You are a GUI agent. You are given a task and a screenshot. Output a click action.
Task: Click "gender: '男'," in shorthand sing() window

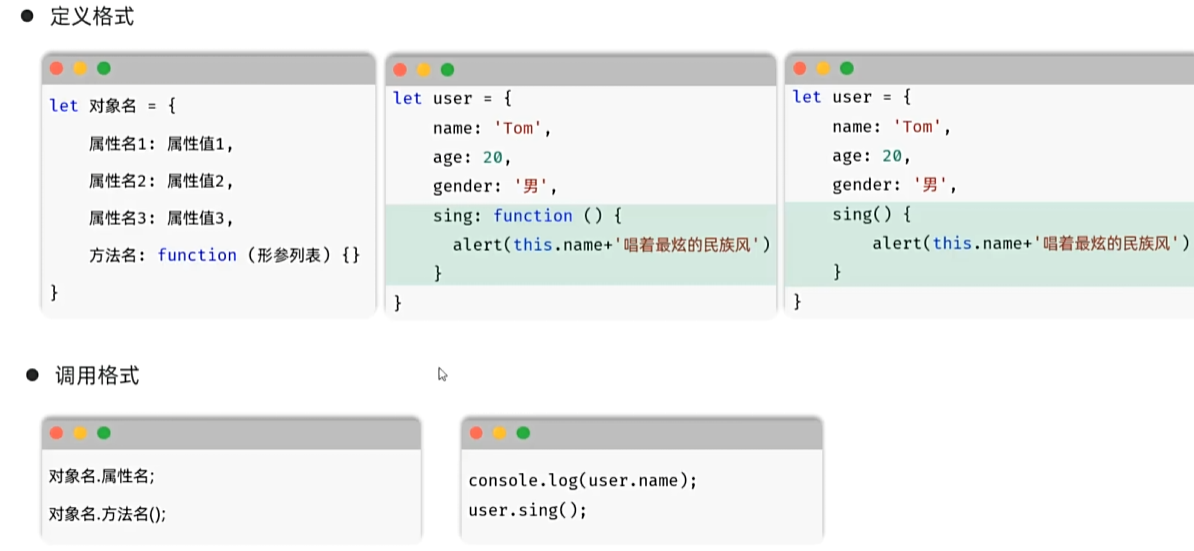[894, 186]
